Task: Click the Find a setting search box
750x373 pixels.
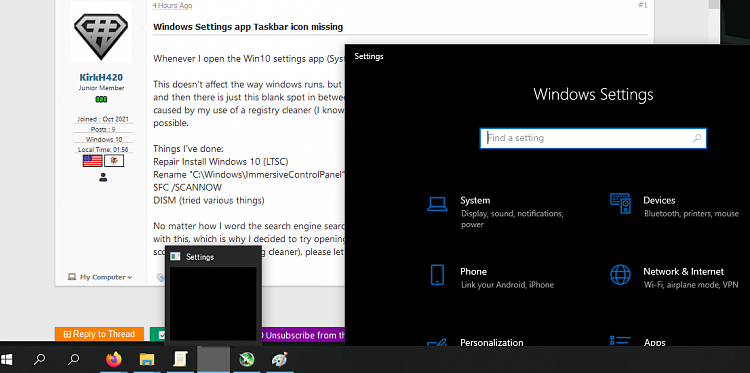Action: click(593, 138)
